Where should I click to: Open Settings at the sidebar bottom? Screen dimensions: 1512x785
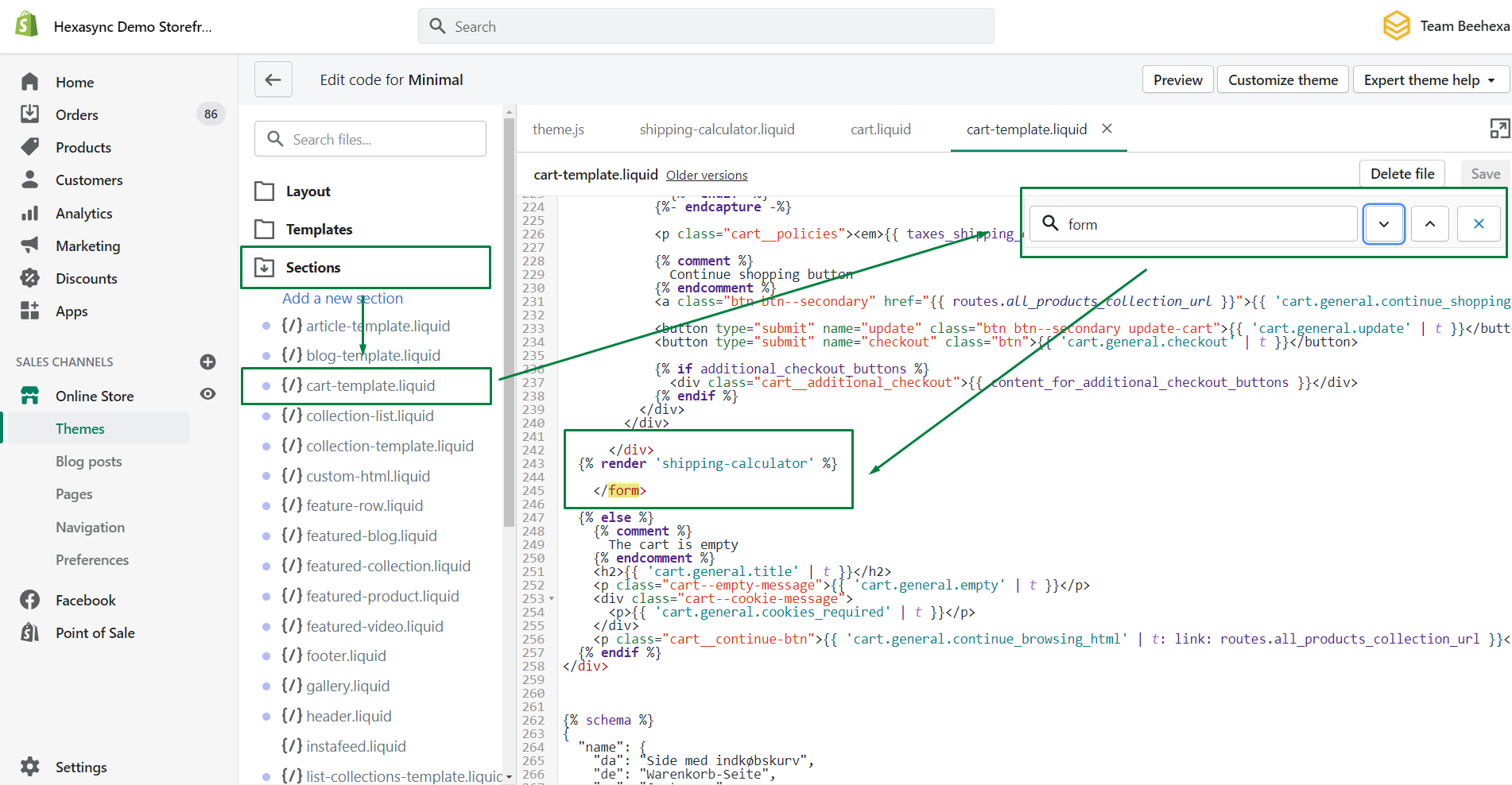click(x=81, y=767)
